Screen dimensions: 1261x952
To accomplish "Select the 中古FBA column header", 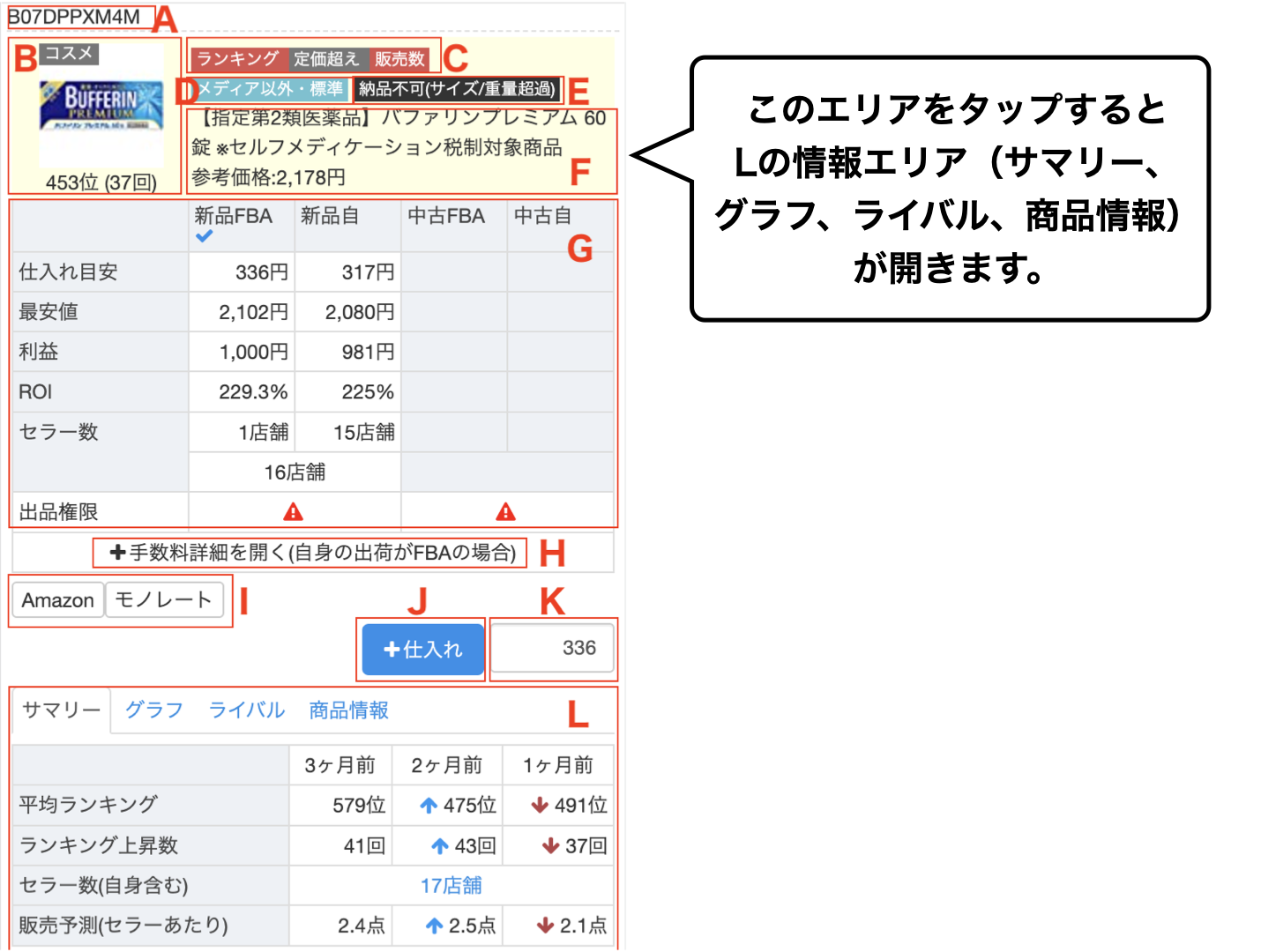I will [x=446, y=216].
